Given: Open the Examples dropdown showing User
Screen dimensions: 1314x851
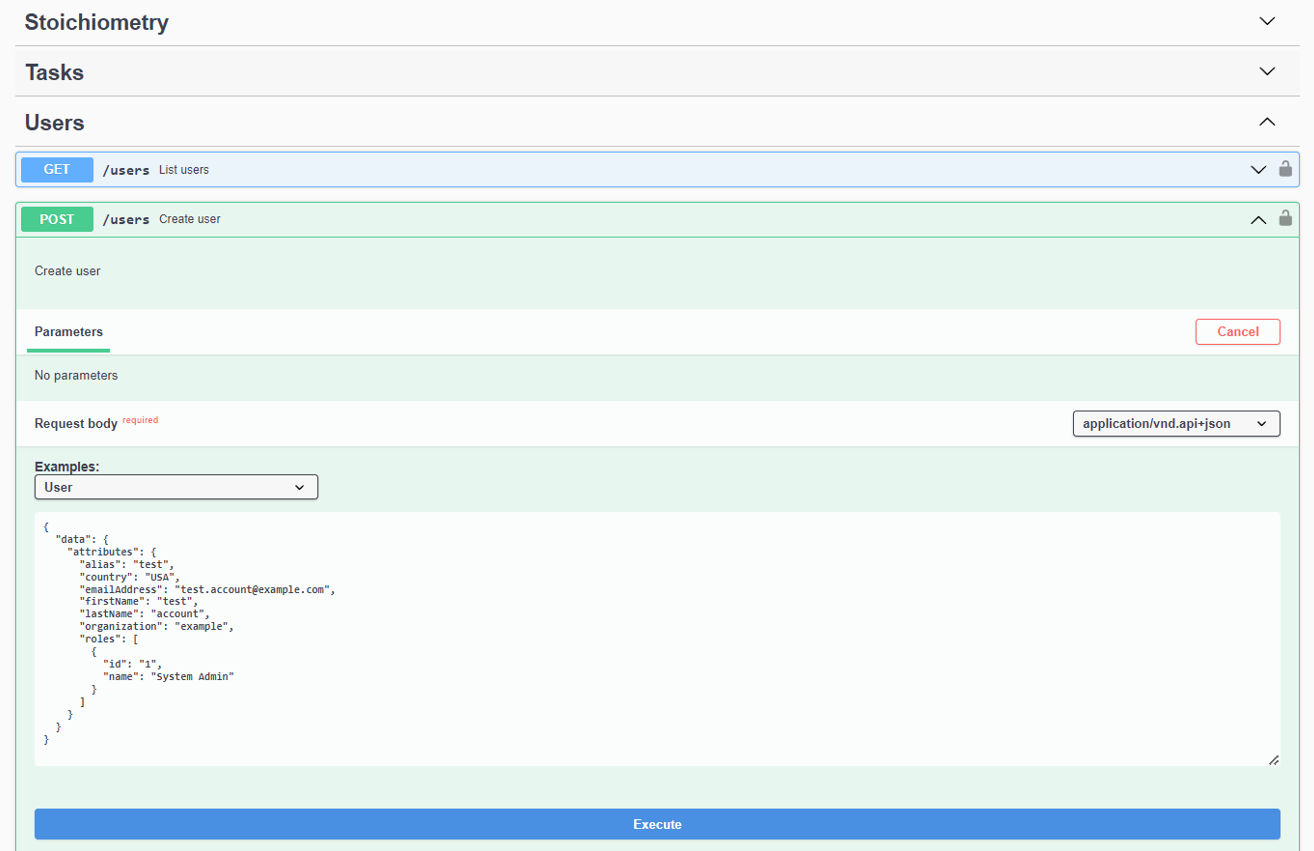Looking at the screenshot, I should [x=176, y=487].
